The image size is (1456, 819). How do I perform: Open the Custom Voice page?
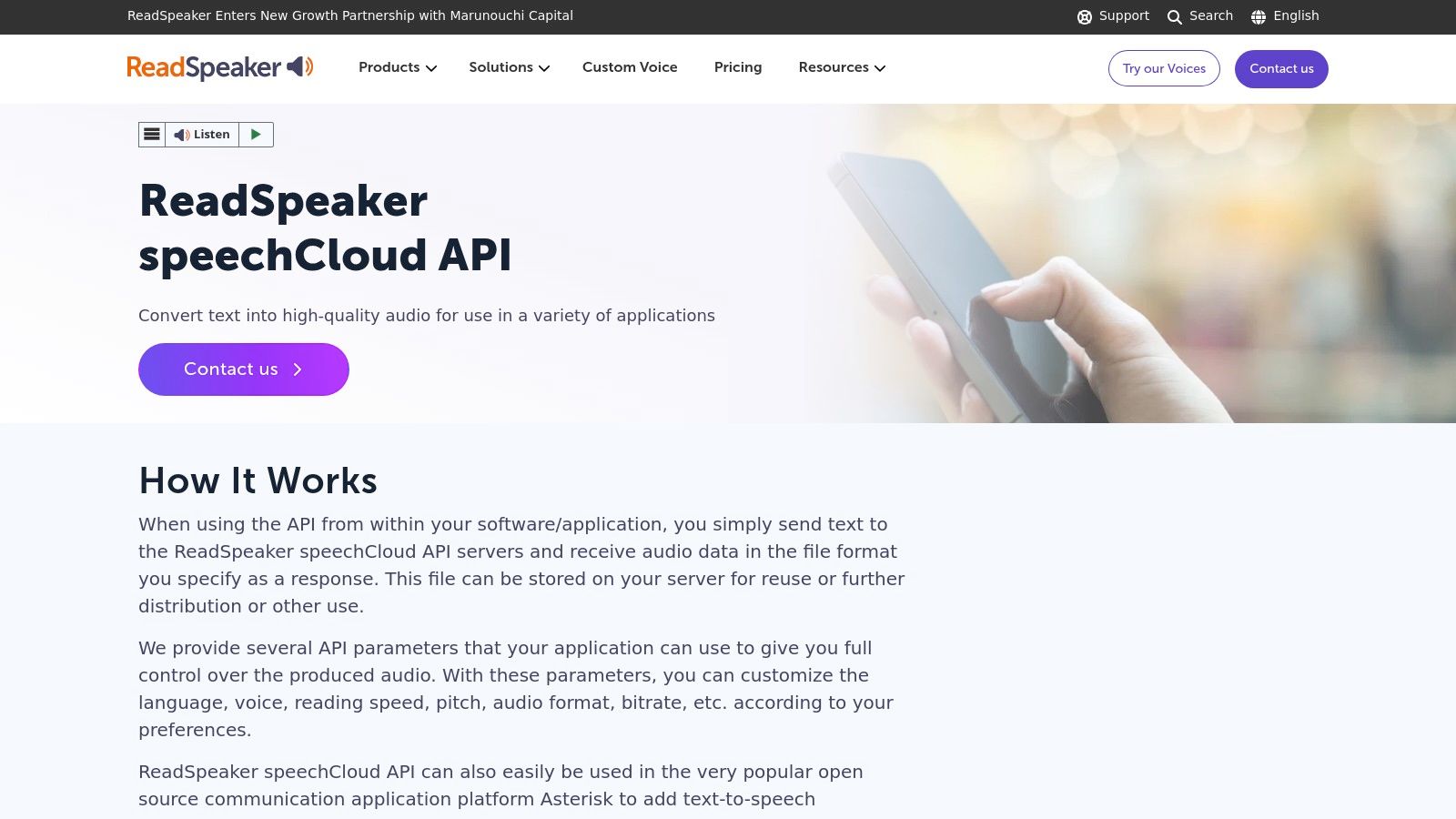click(x=630, y=67)
